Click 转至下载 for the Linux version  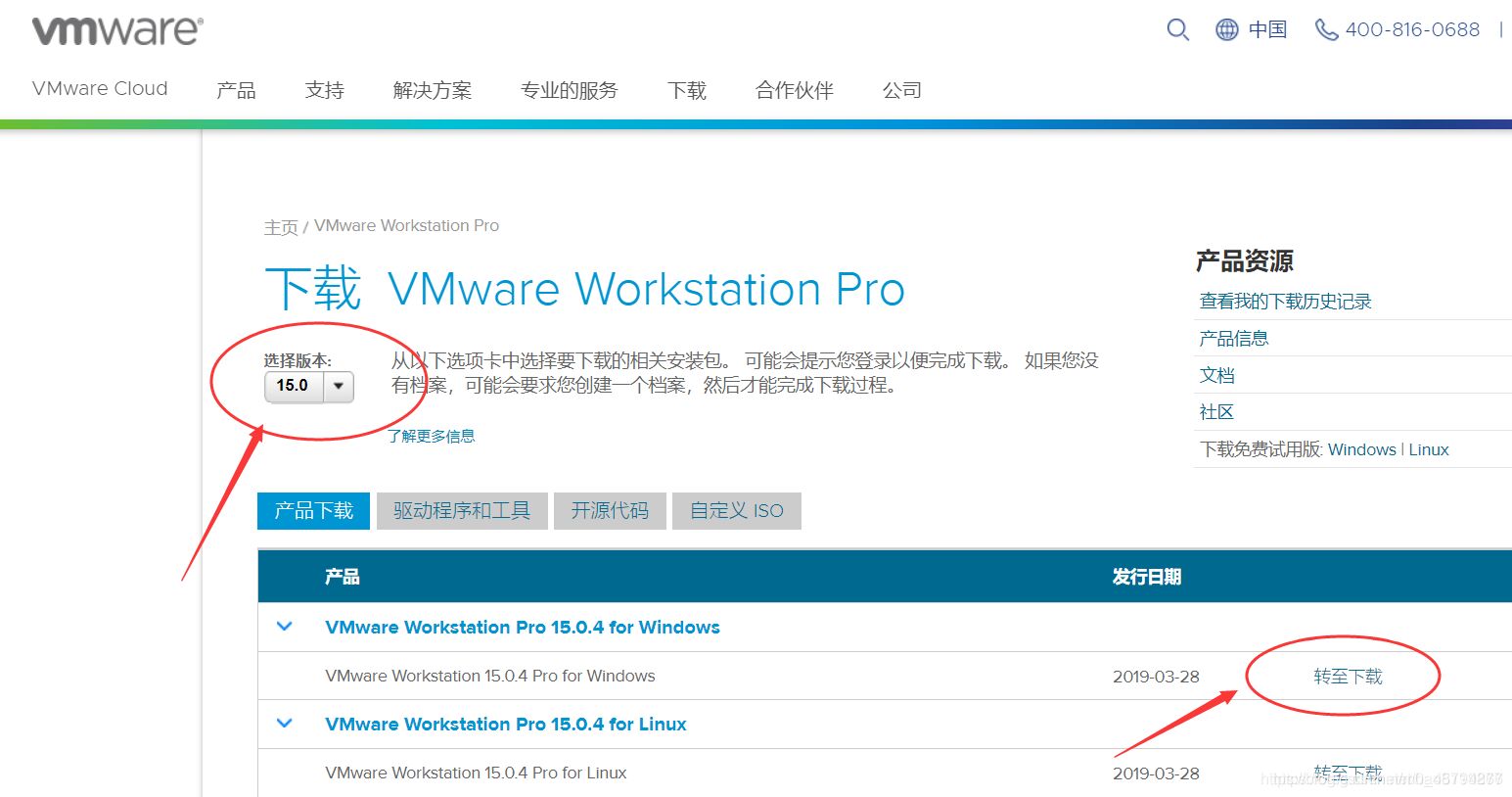tap(1348, 774)
